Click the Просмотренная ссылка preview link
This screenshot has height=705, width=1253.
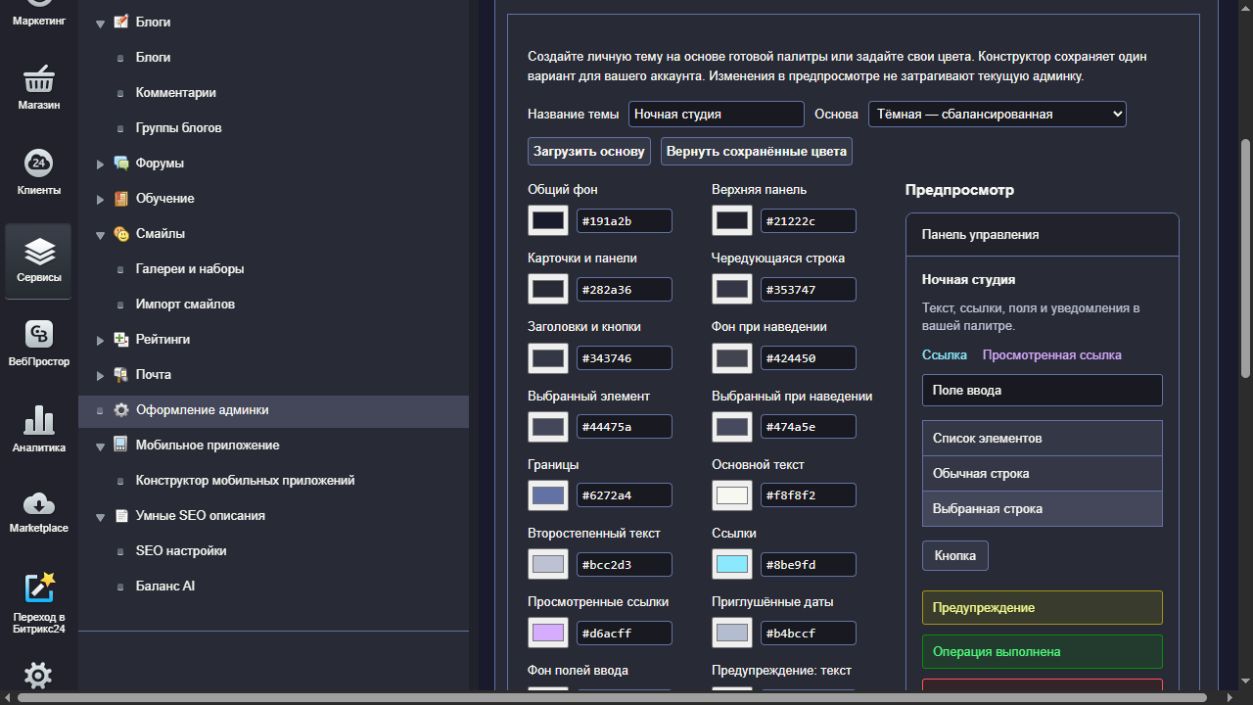coord(1052,355)
